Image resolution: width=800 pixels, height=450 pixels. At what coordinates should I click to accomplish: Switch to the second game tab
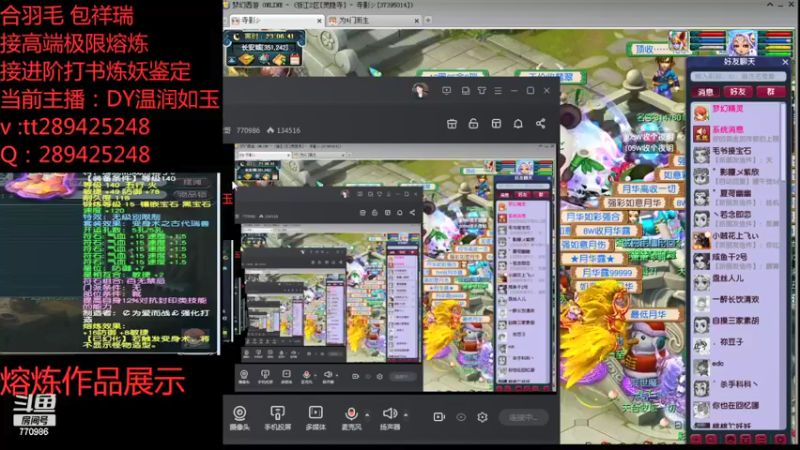click(x=373, y=20)
